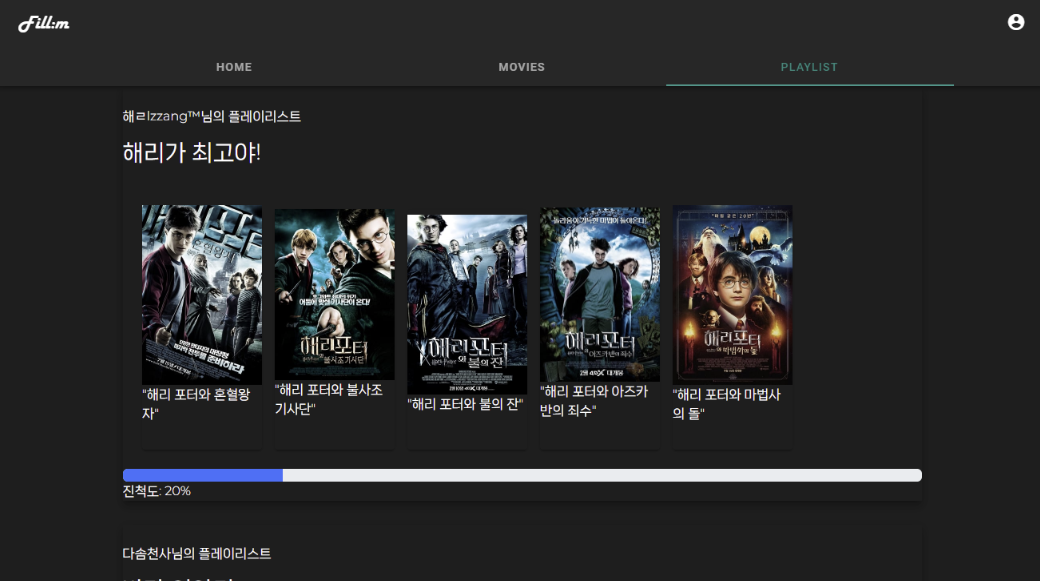Click the Fill:m logo
The width and height of the screenshot is (1040, 581).
coord(44,24)
